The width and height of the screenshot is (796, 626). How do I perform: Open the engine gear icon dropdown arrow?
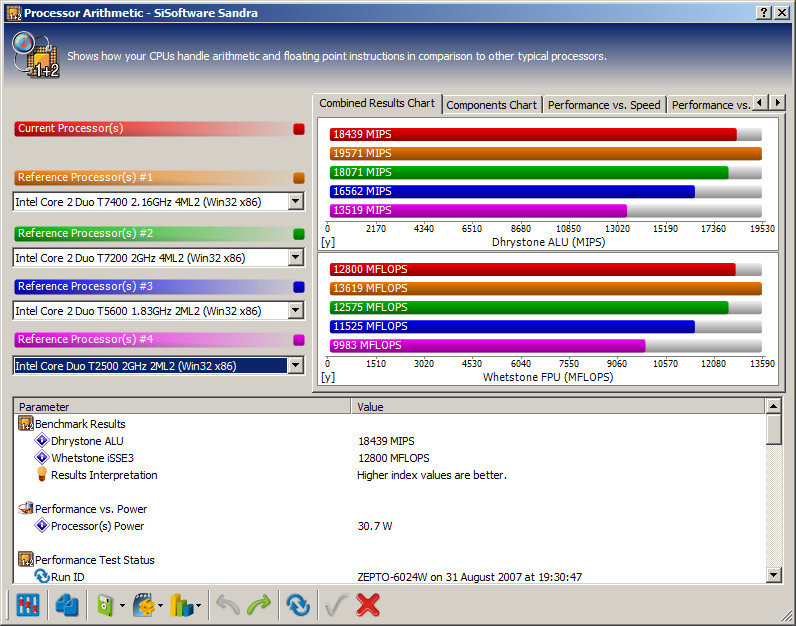click(x=160, y=605)
